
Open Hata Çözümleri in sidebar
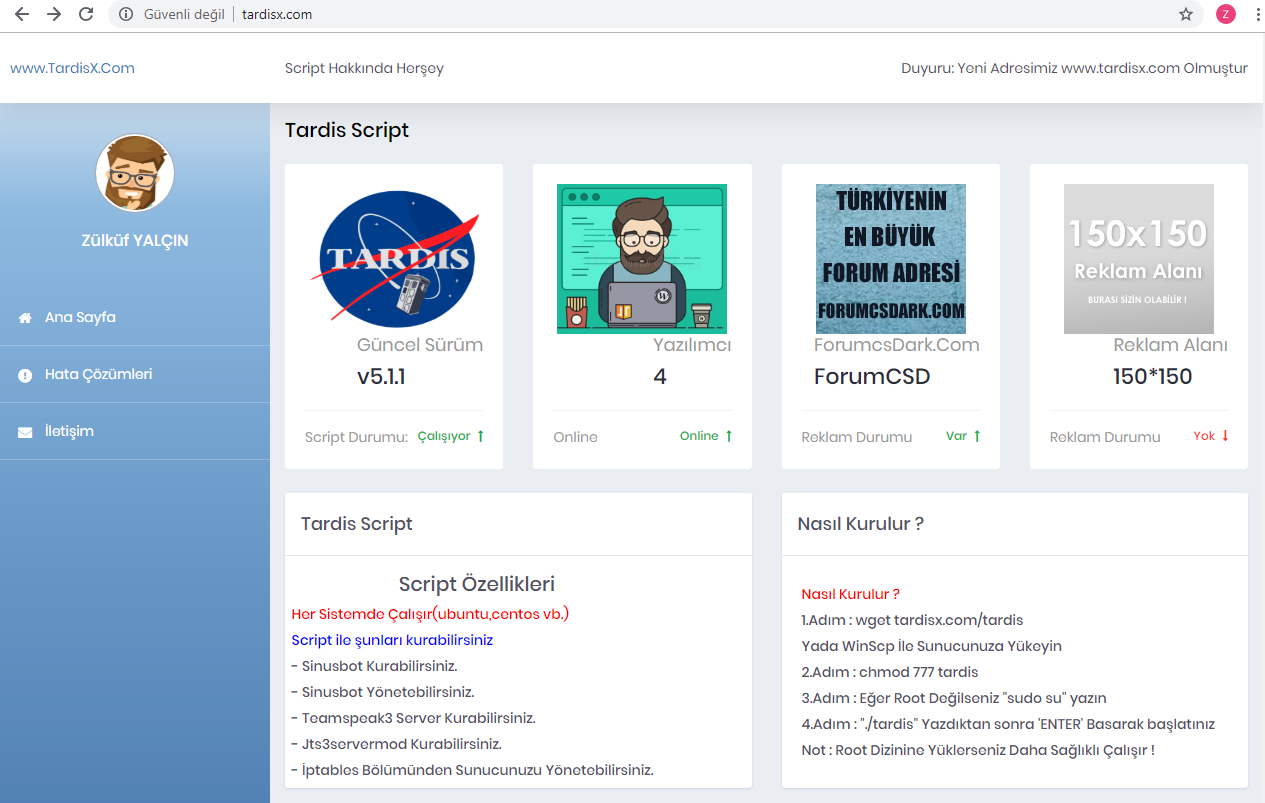coord(135,375)
